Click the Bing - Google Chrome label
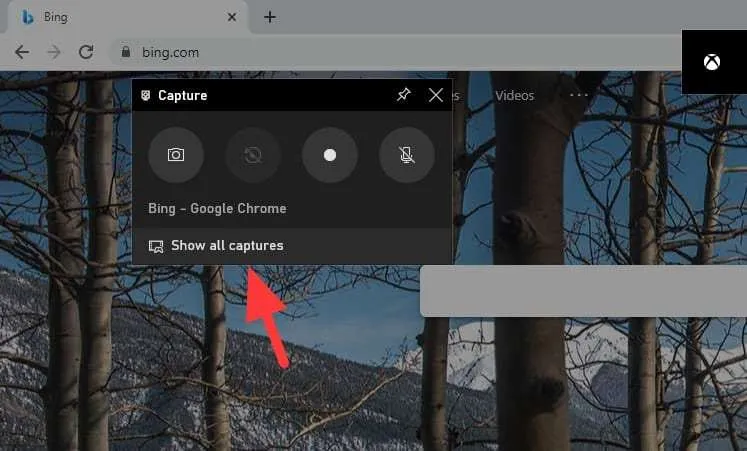Viewport: 747px width, 451px height. [x=217, y=209]
